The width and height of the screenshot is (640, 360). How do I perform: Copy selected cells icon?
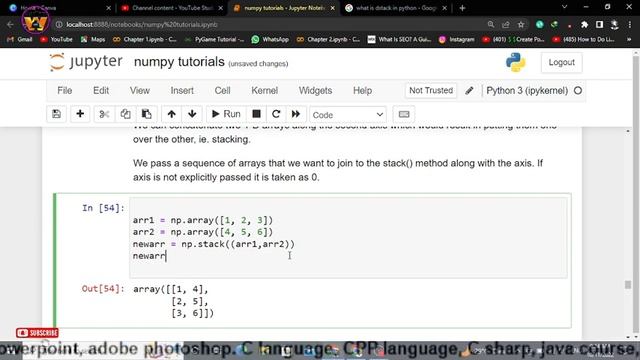coord(125,114)
